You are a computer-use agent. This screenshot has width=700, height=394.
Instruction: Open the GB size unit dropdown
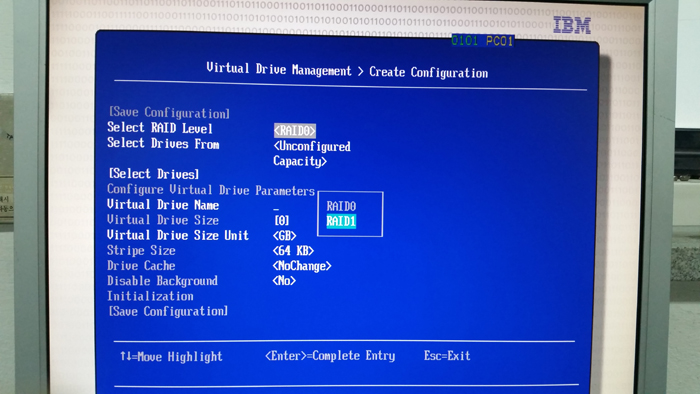[x=284, y=236]
